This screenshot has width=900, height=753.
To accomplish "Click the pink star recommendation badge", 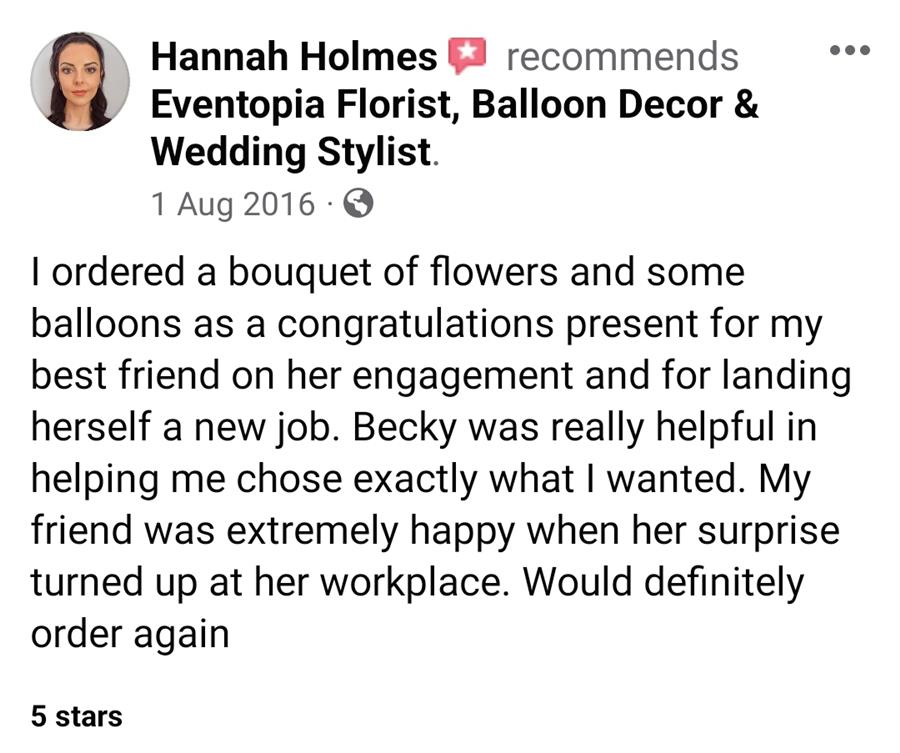I will tap(467, 55).
